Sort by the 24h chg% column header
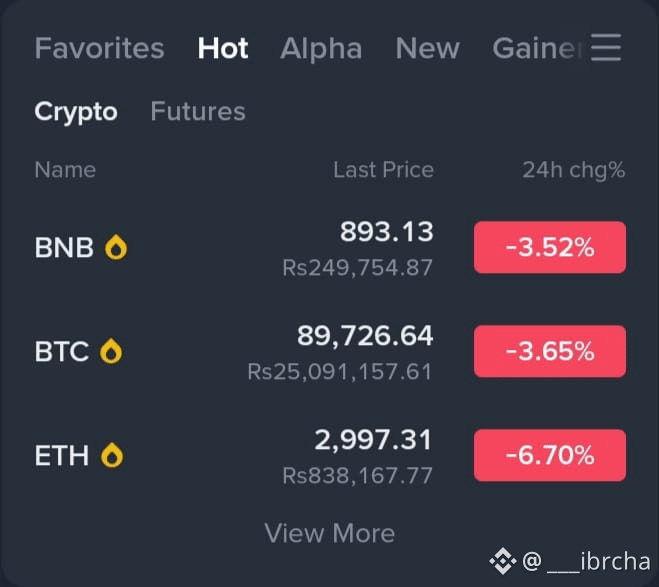The image size is (659, 587). (574, 170)
